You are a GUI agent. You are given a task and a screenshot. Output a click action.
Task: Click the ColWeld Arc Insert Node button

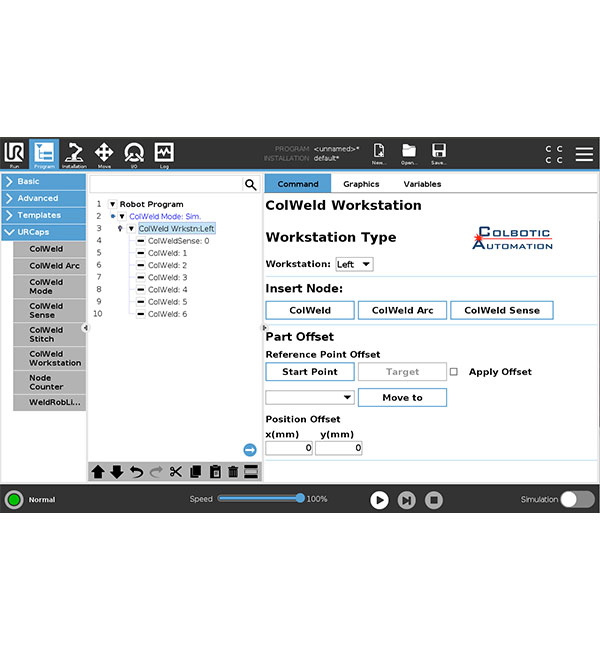point(402,310)
